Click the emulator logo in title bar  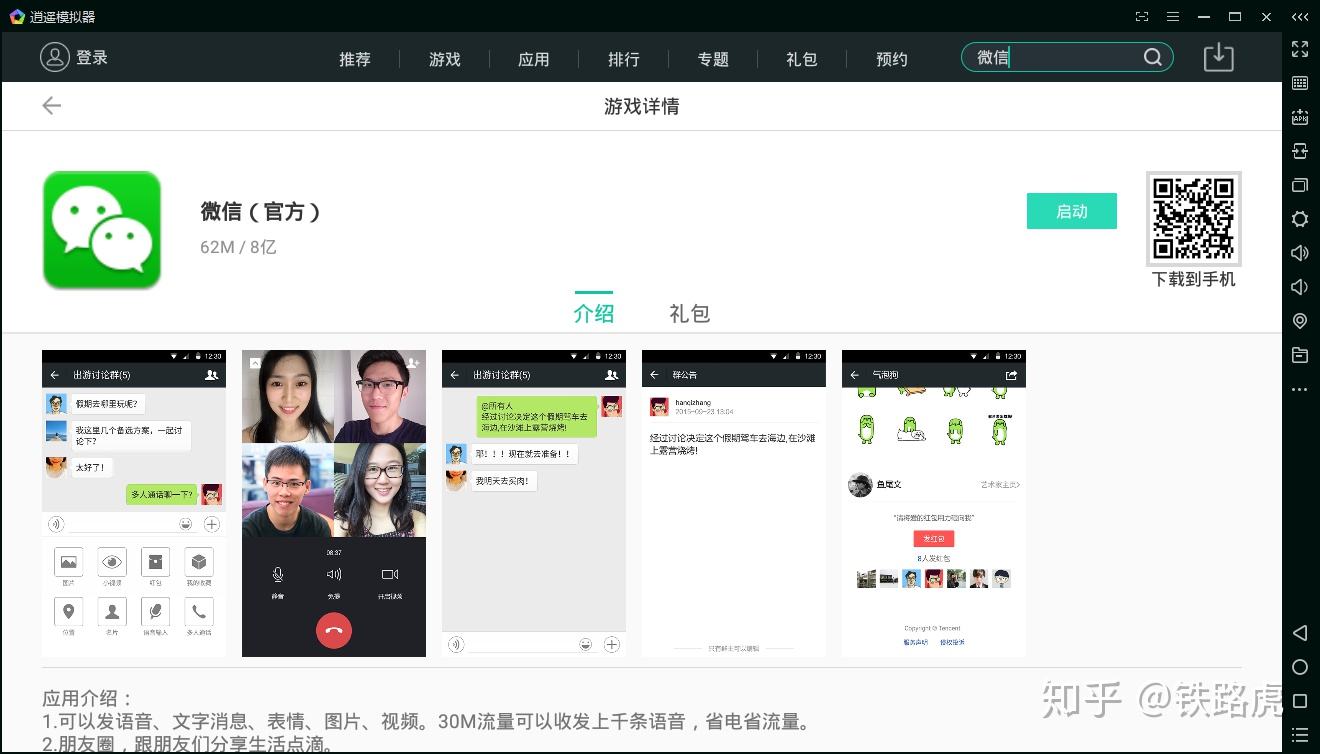point(16,17)
